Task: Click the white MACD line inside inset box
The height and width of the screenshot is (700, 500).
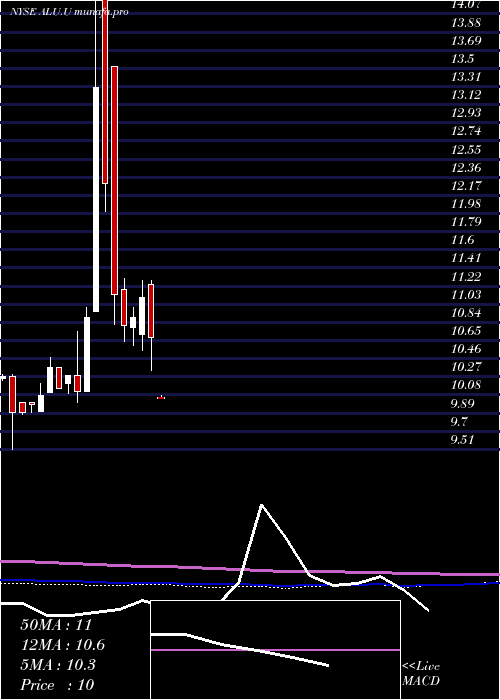Action: [240, 650]
